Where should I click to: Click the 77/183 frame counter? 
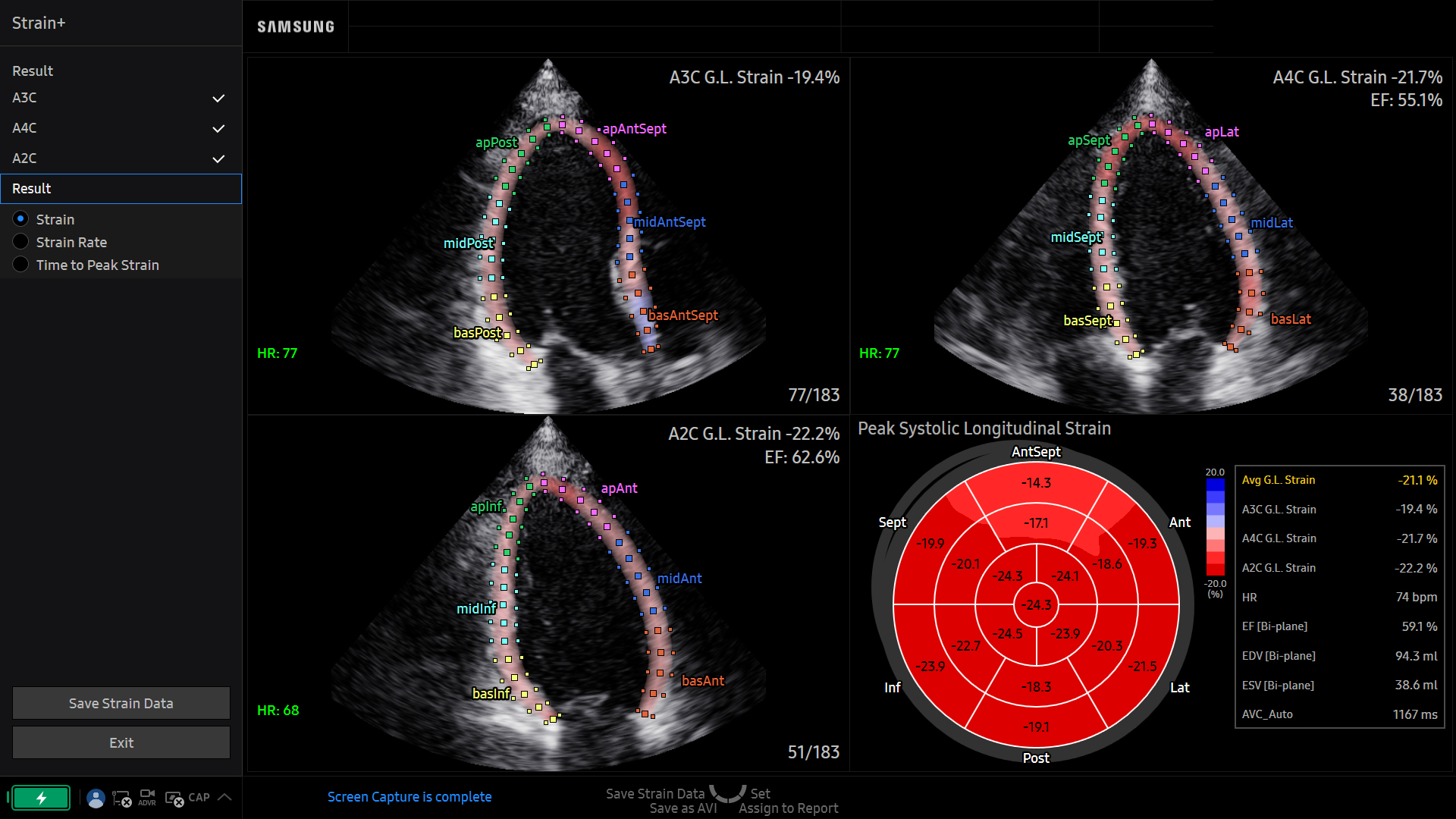(814, 395)
